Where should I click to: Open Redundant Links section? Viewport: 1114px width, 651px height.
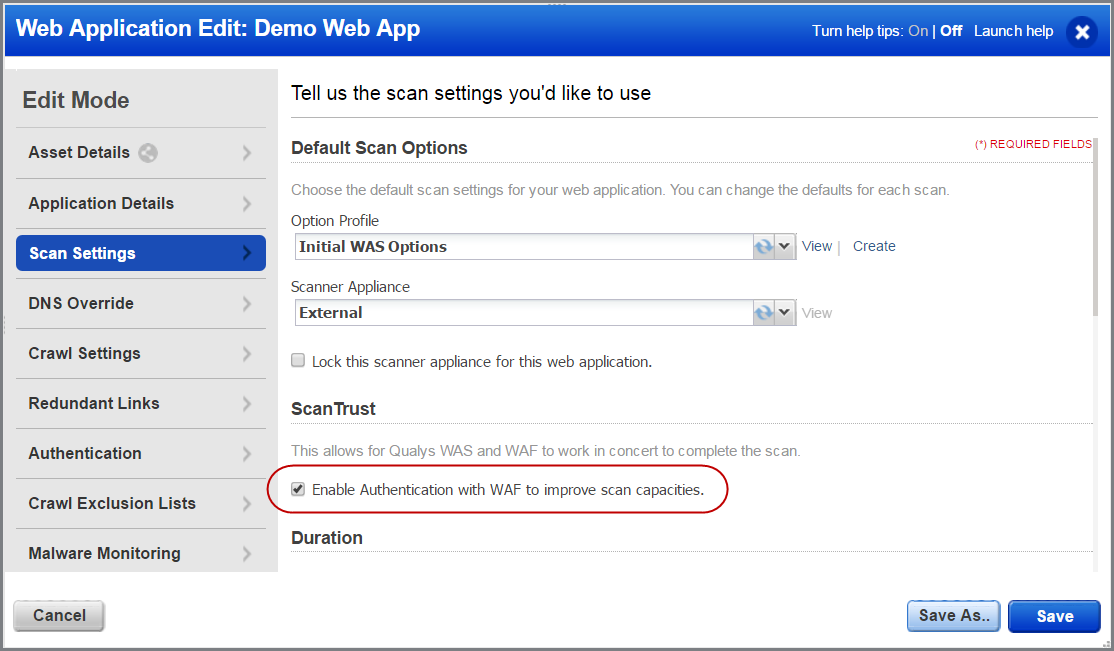tap(141, 404)
